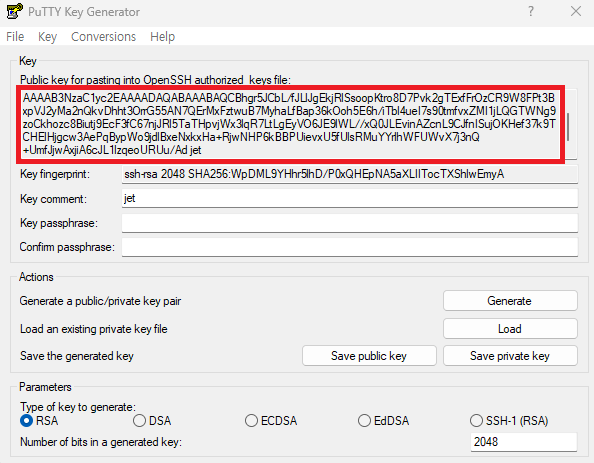Image resolution: width=594 pixels, height=463 pixels.
Task: Click 'Type of key to generate:' label
Action: pyautogui.click(x=78, y=407)
